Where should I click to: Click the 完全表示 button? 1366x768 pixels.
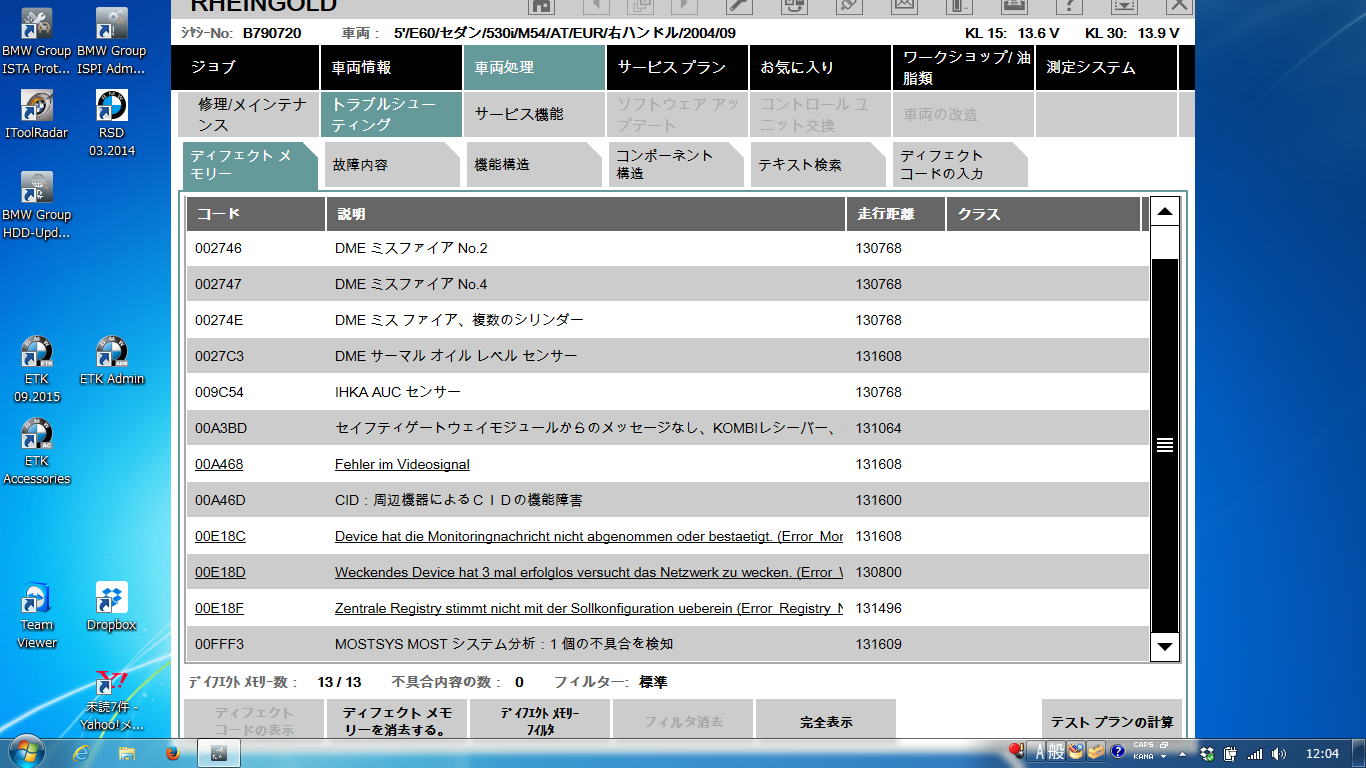tap(826, 720)
